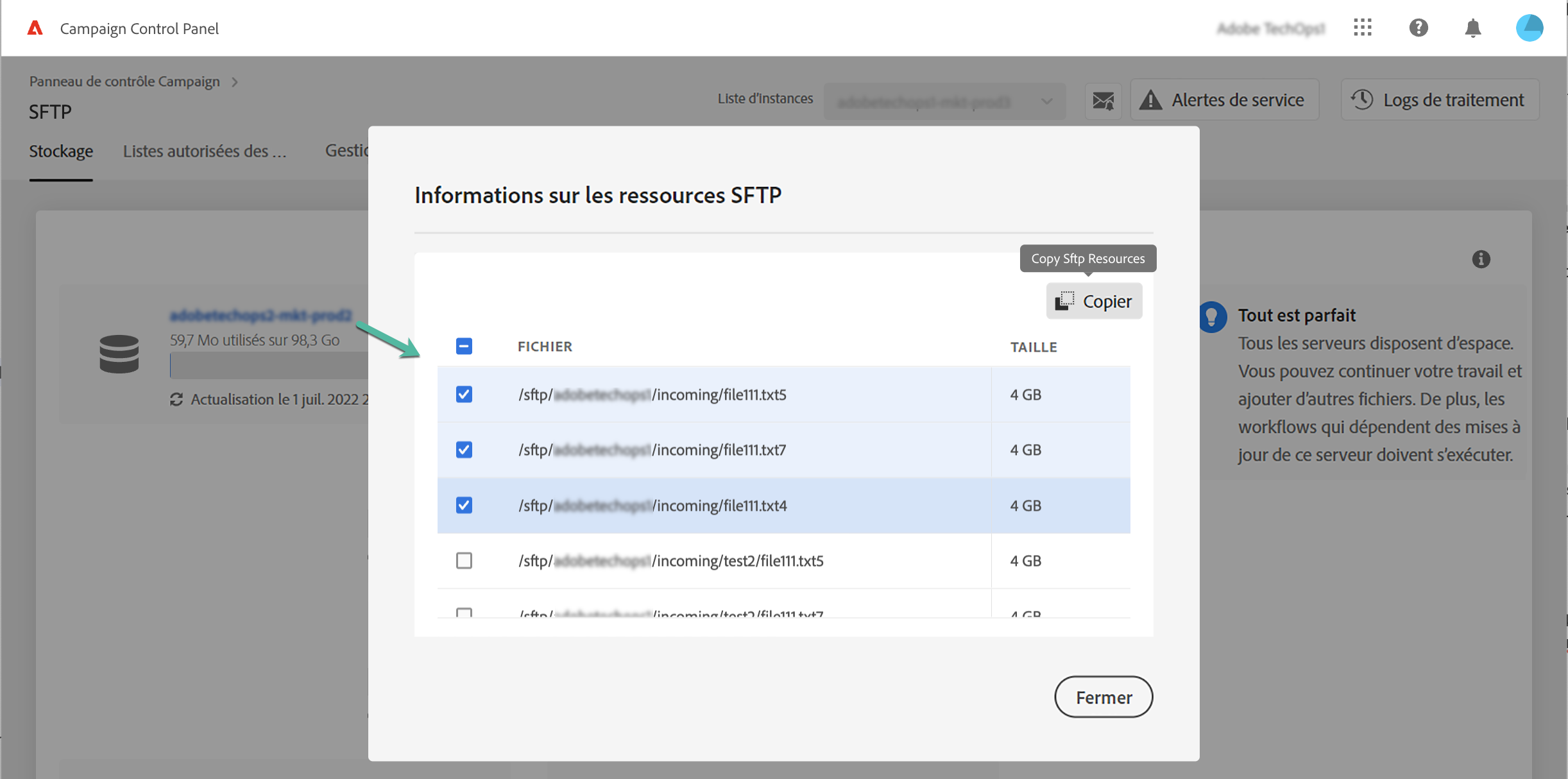Click the refresh icon beside Actualisation
1568x779 pixels.
point(176,399)
